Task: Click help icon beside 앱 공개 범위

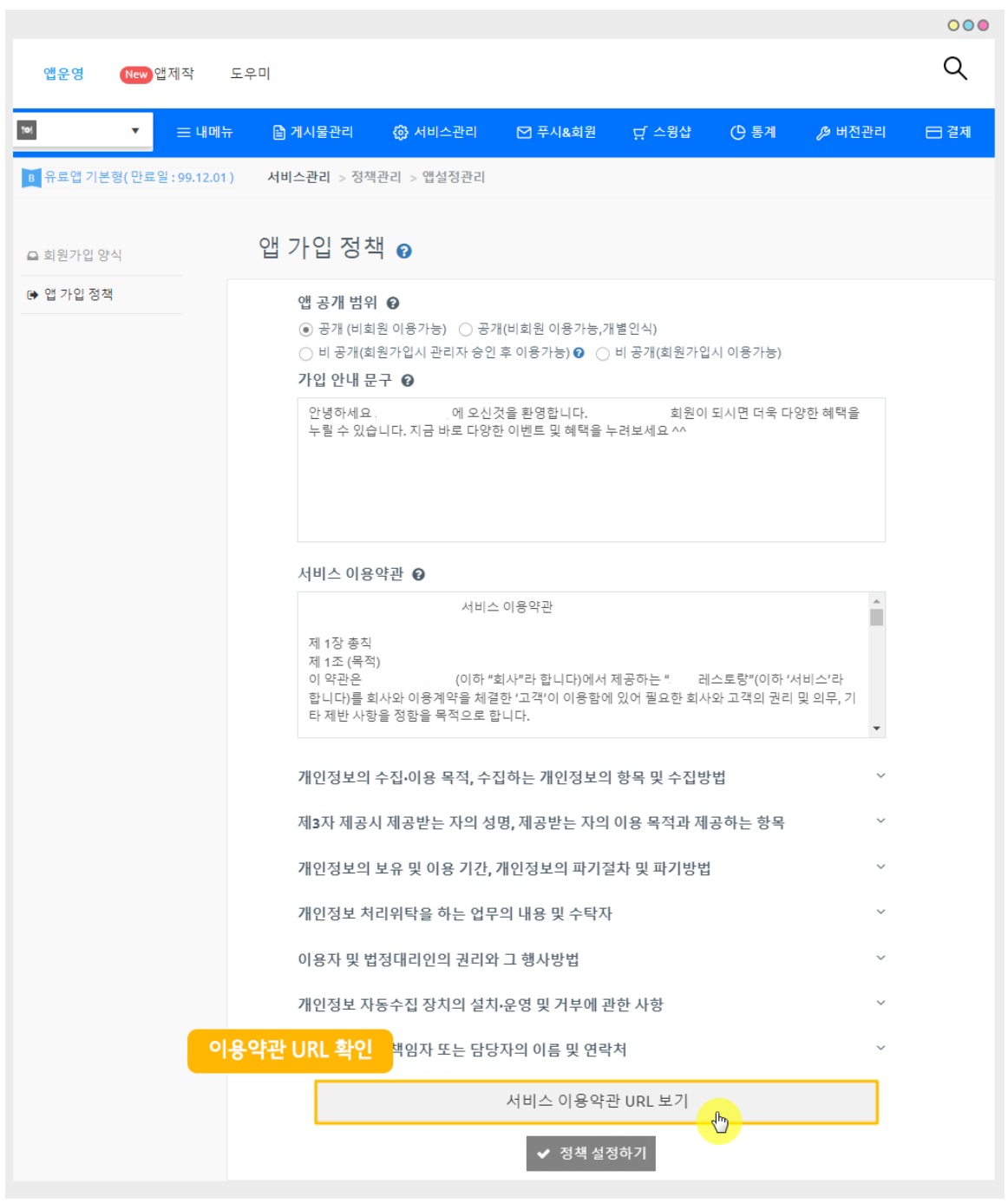Action: point(393,304)
